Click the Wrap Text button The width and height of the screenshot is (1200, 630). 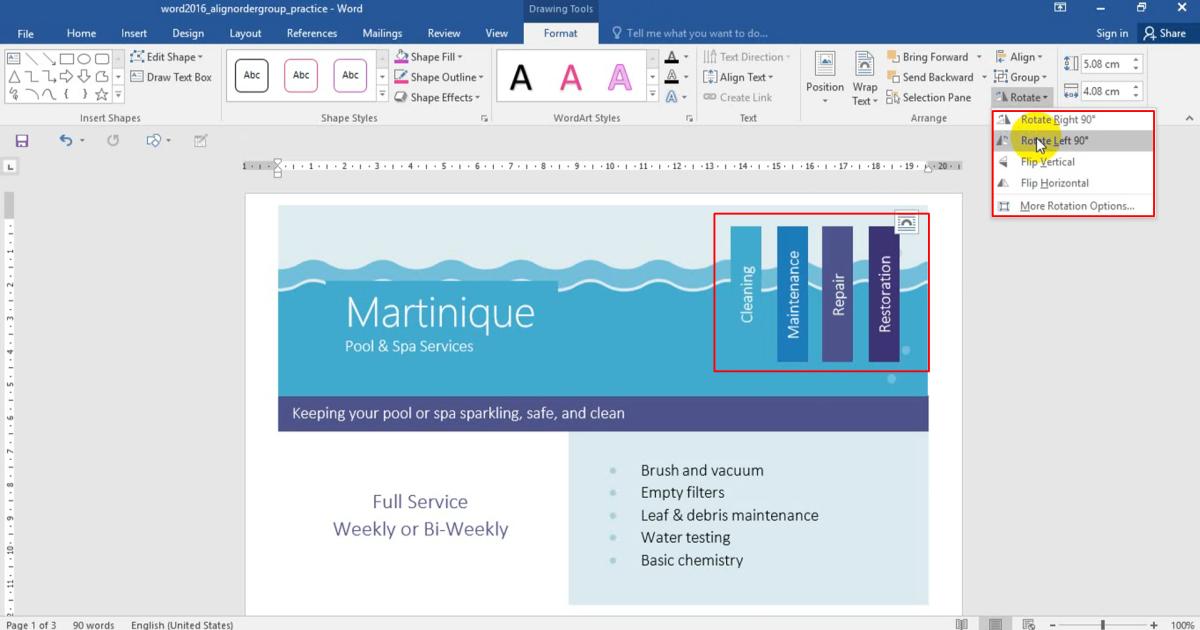(864, 78)
